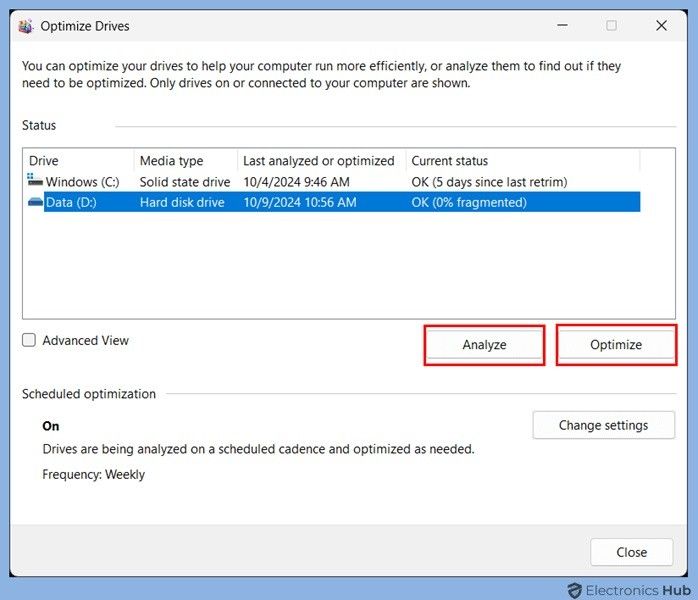Enable the Advanced View checkbox
698x600 pixels.
pyautogui.click(x=29, y=340)
